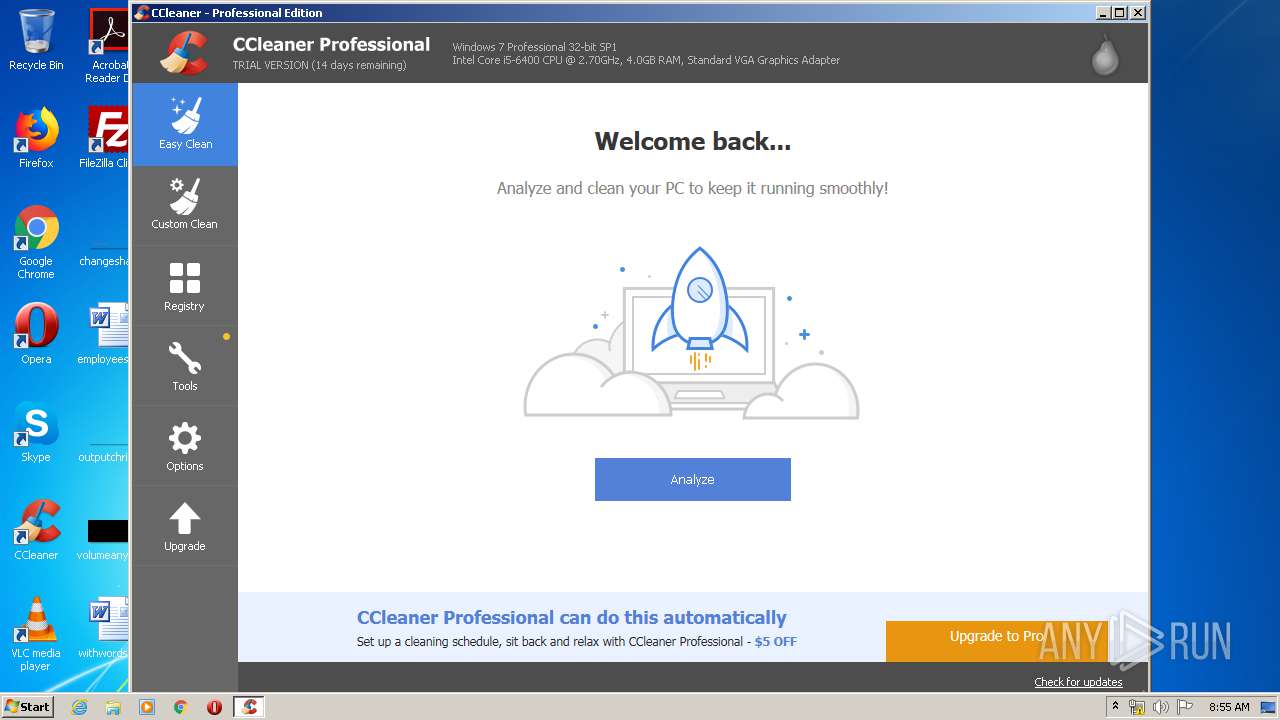
Task: Click the $5 OFF offer text
Action: [x=776, y=642]
